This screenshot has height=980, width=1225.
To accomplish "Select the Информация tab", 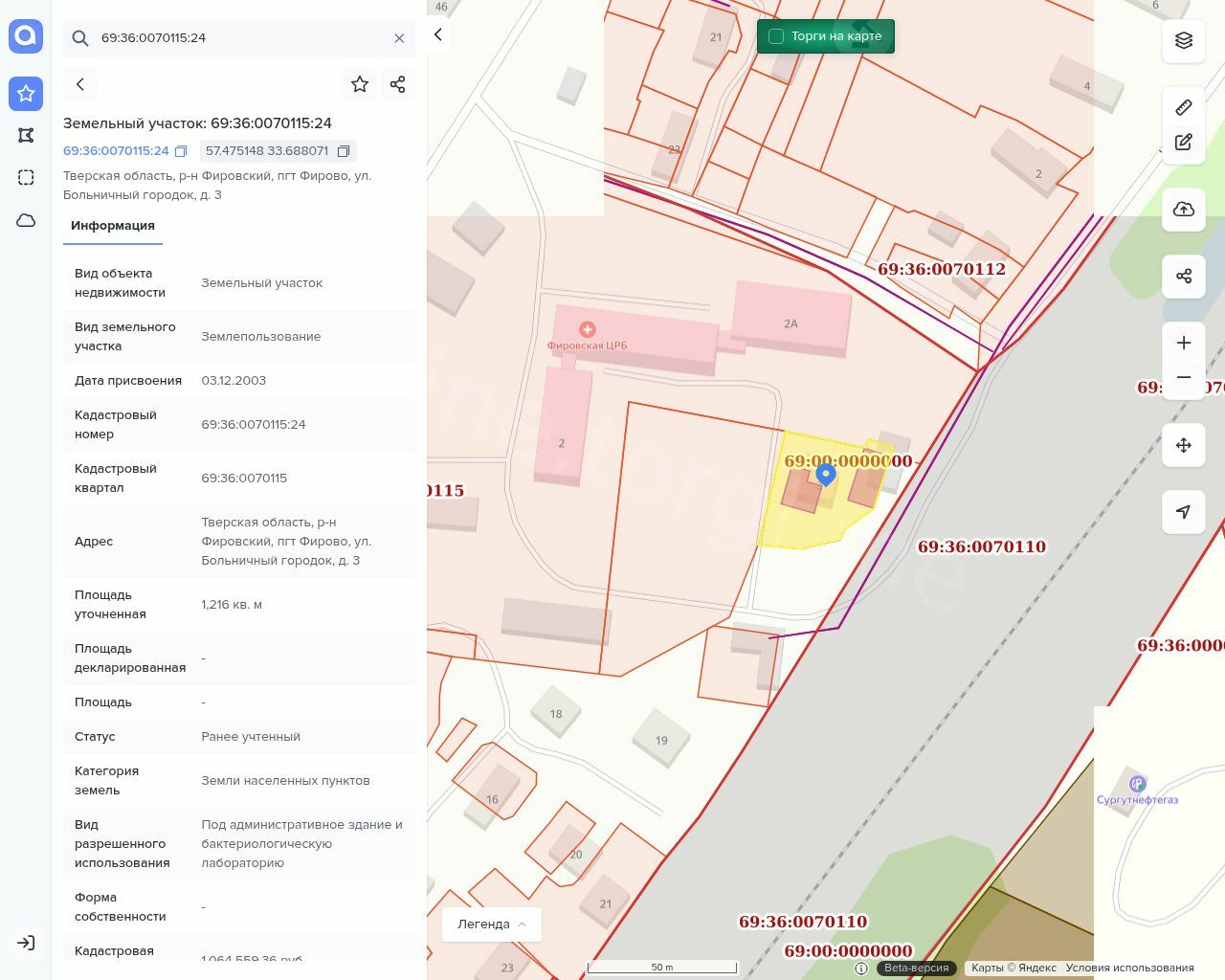I will (113, 226).
